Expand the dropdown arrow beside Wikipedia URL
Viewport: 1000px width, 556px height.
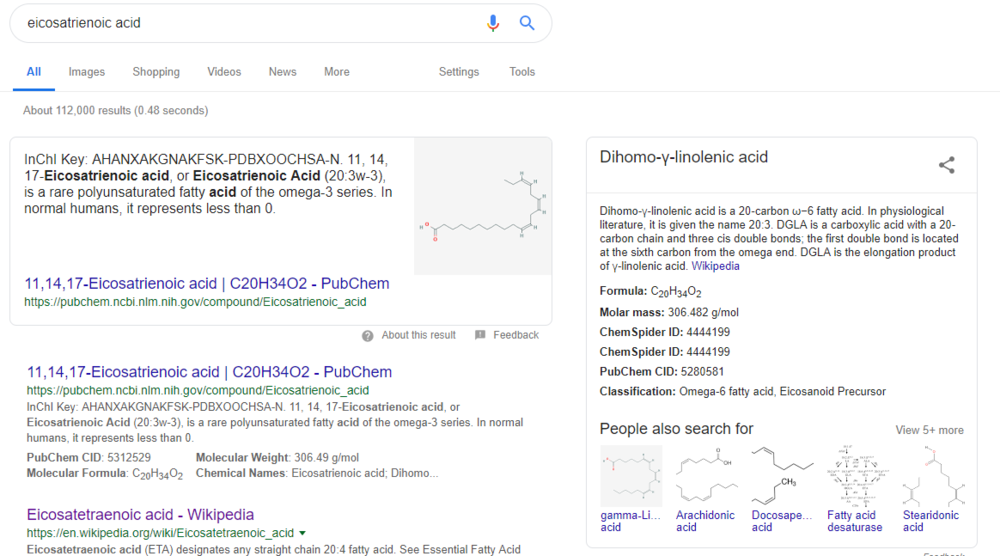coord(303,534)
